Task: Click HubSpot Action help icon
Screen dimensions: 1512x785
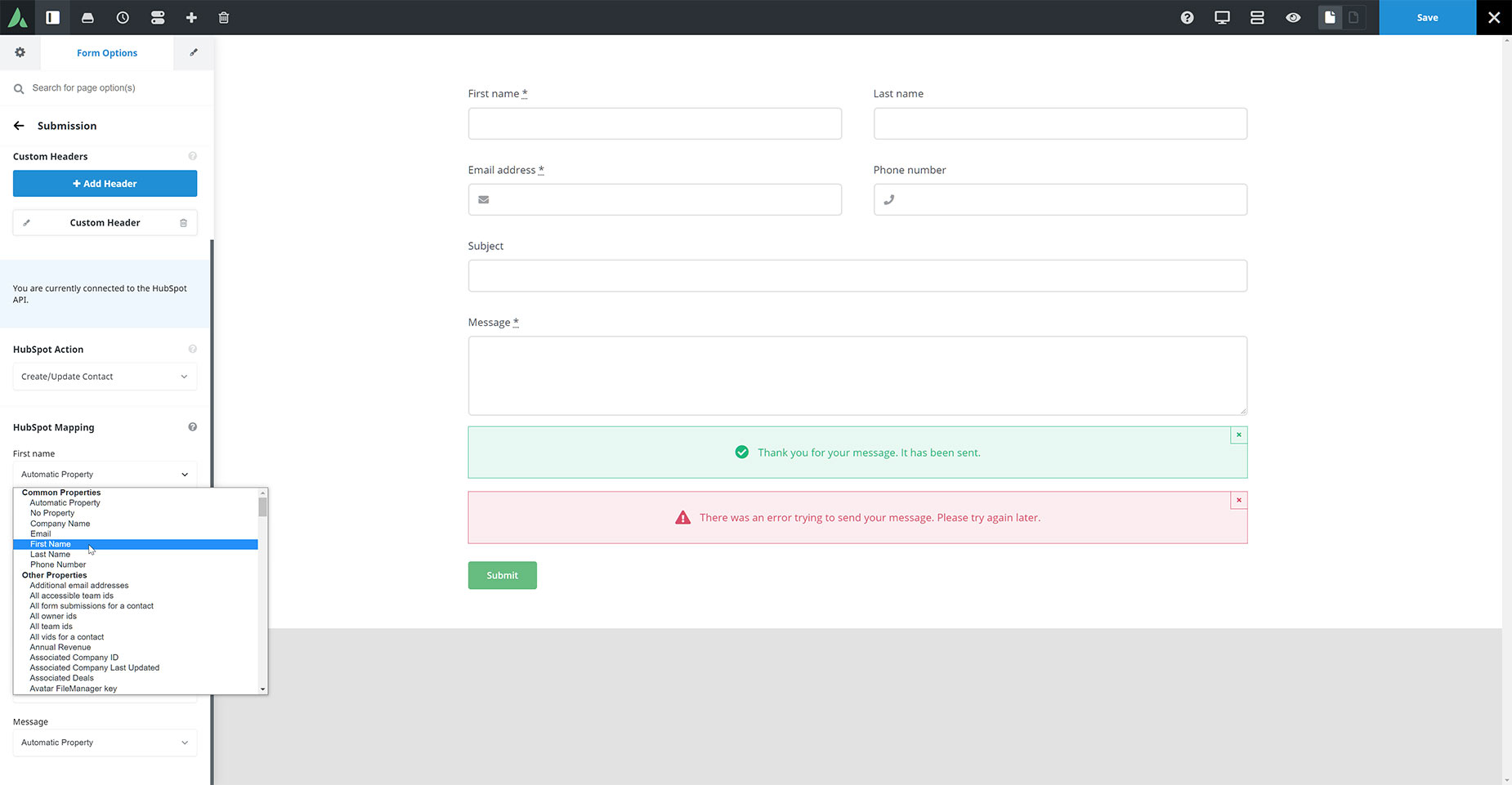Action: [x=193, y=349]
